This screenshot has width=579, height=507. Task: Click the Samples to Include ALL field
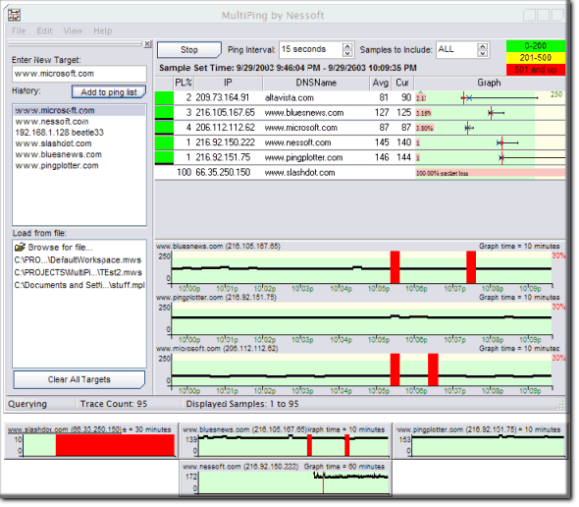[456, 49]
